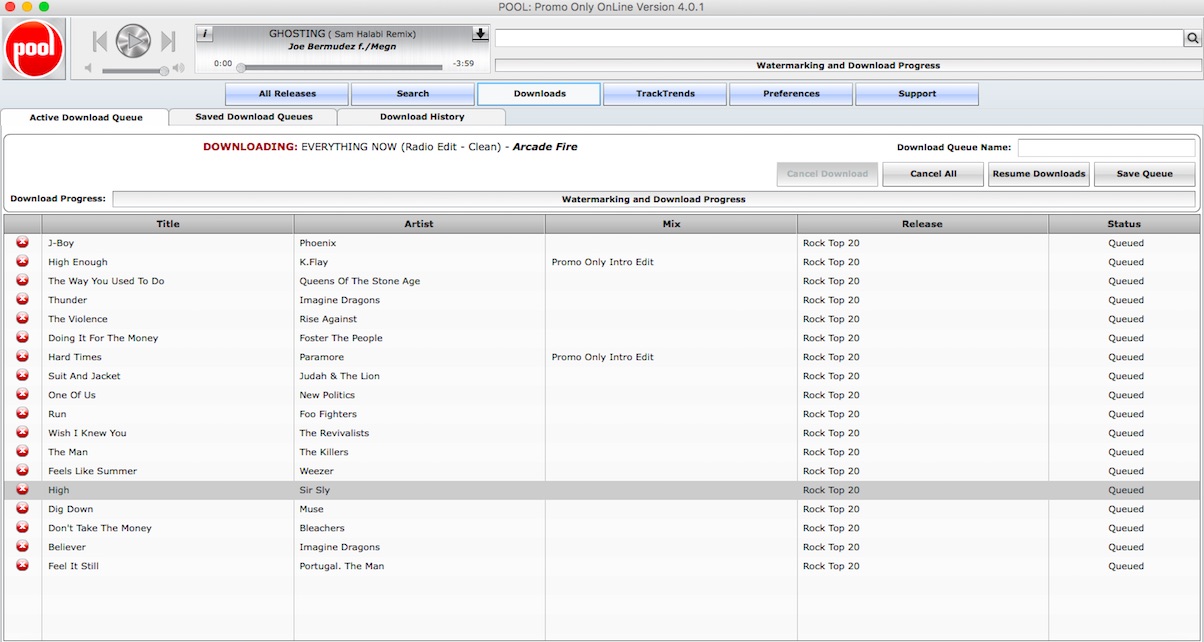Screen dimensions: 1204x642
Task: Remove Hard Times from the queue
Action: click(22, 357)
